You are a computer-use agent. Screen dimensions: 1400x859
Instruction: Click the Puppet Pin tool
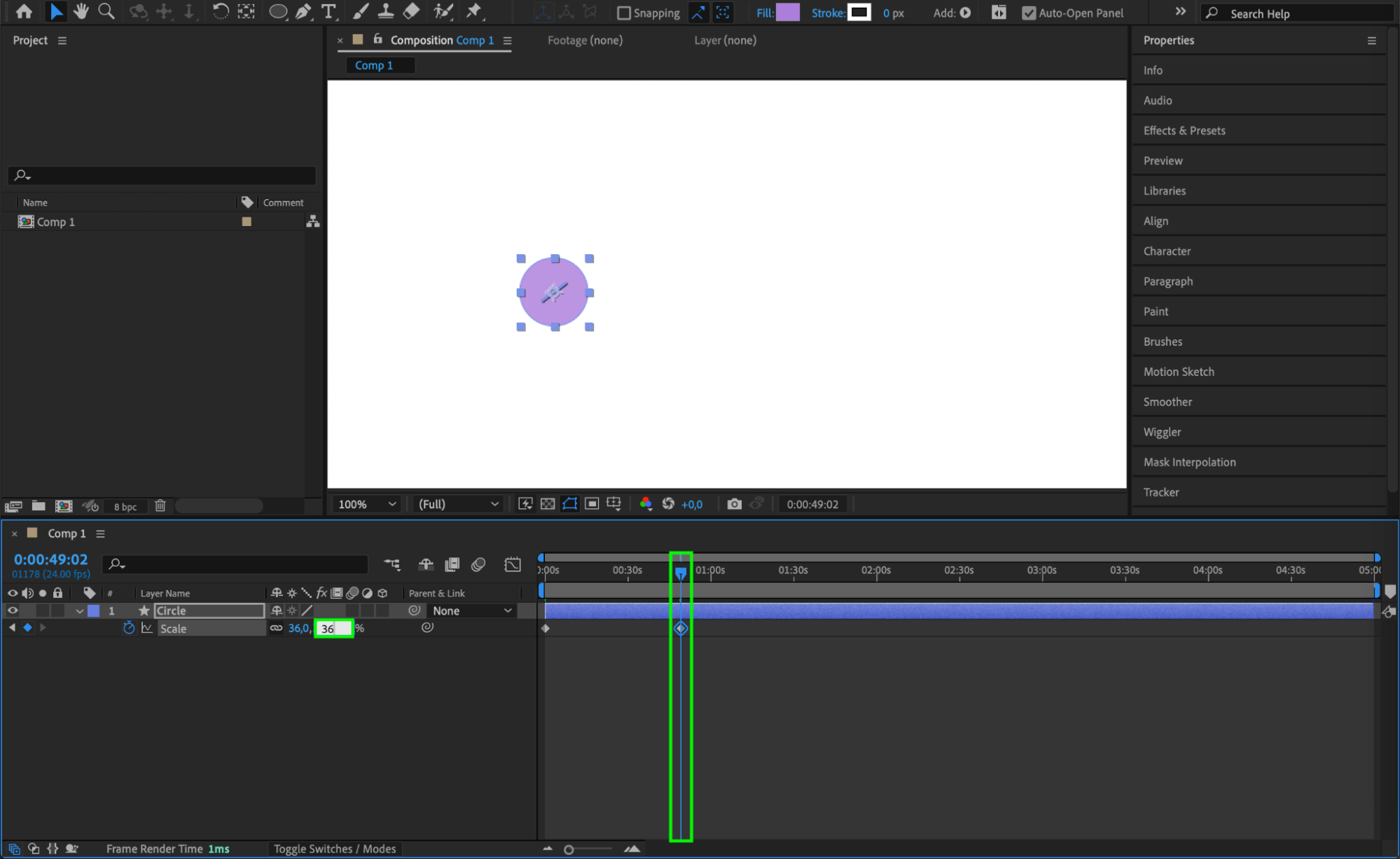[x=474, y=12]
